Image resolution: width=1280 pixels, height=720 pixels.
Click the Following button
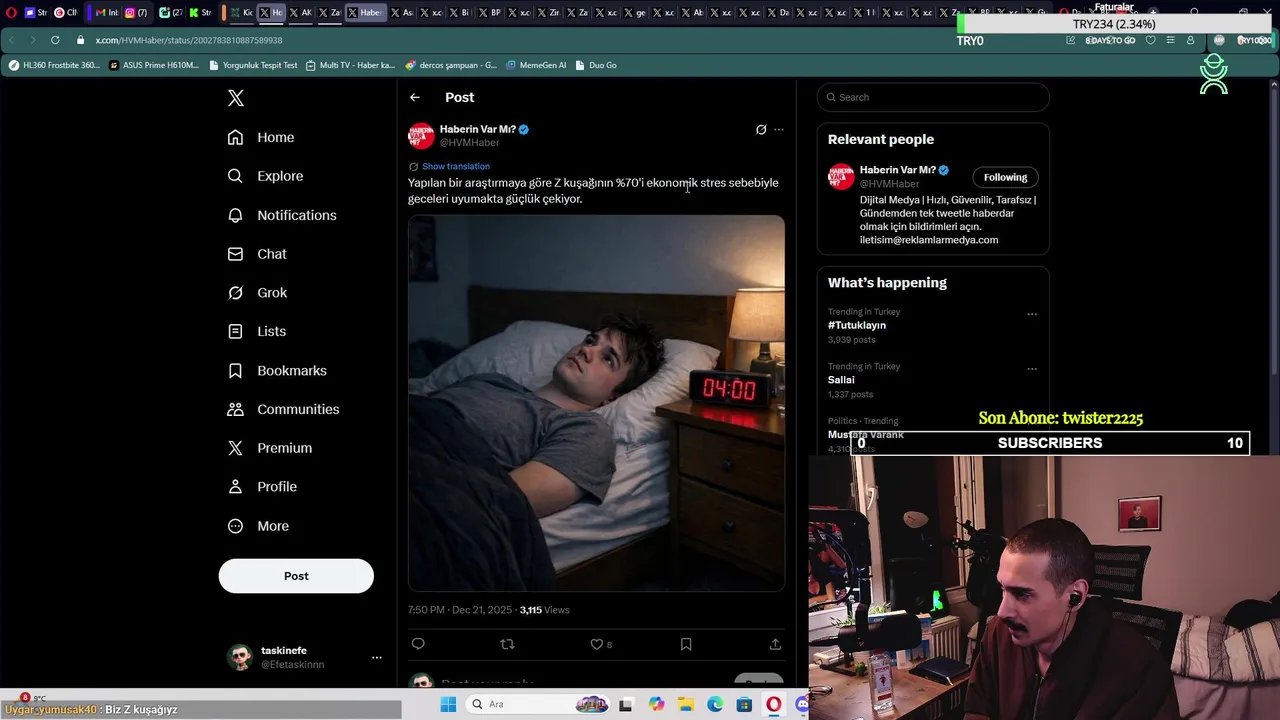click(x=1005, y=177)
